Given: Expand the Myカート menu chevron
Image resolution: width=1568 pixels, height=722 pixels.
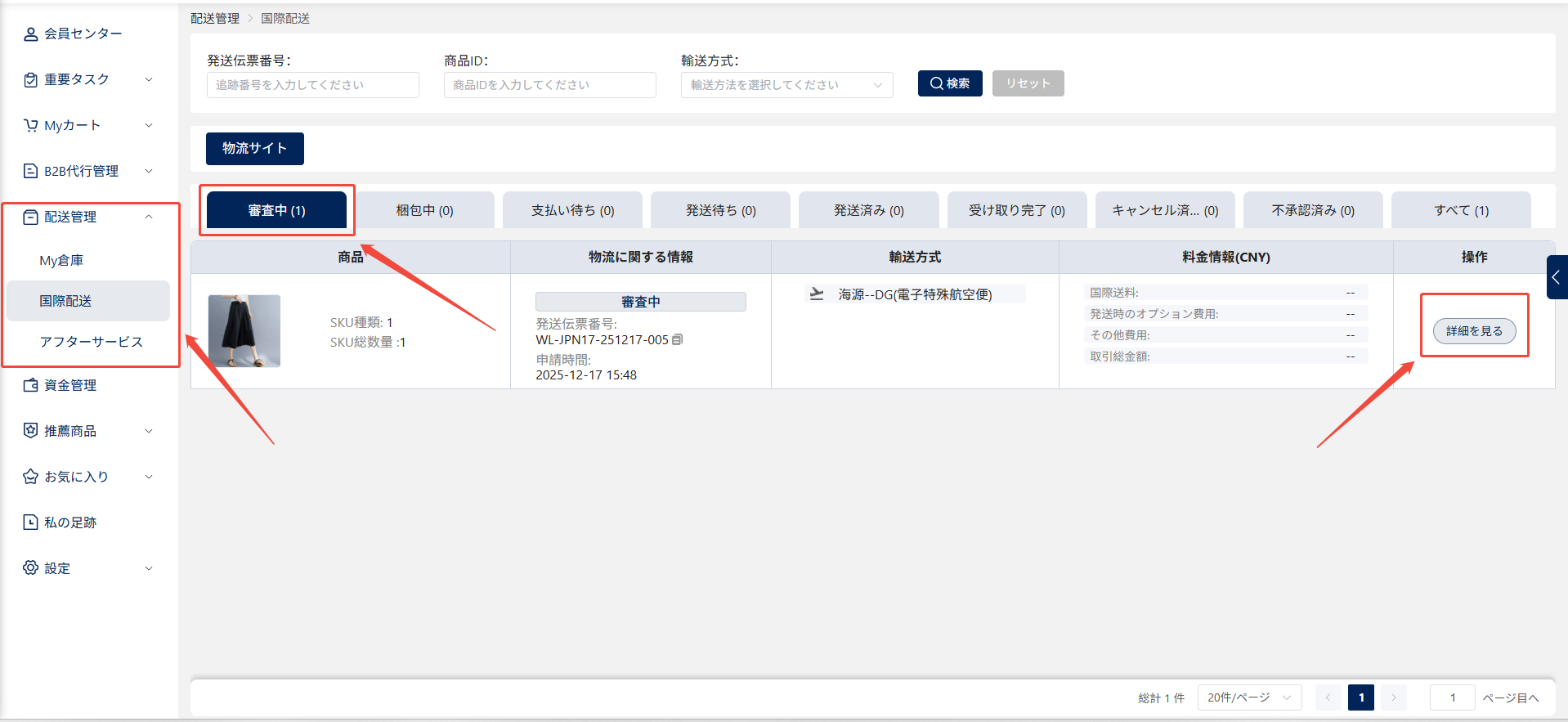Looking at the screenshot, I should 149,125.
